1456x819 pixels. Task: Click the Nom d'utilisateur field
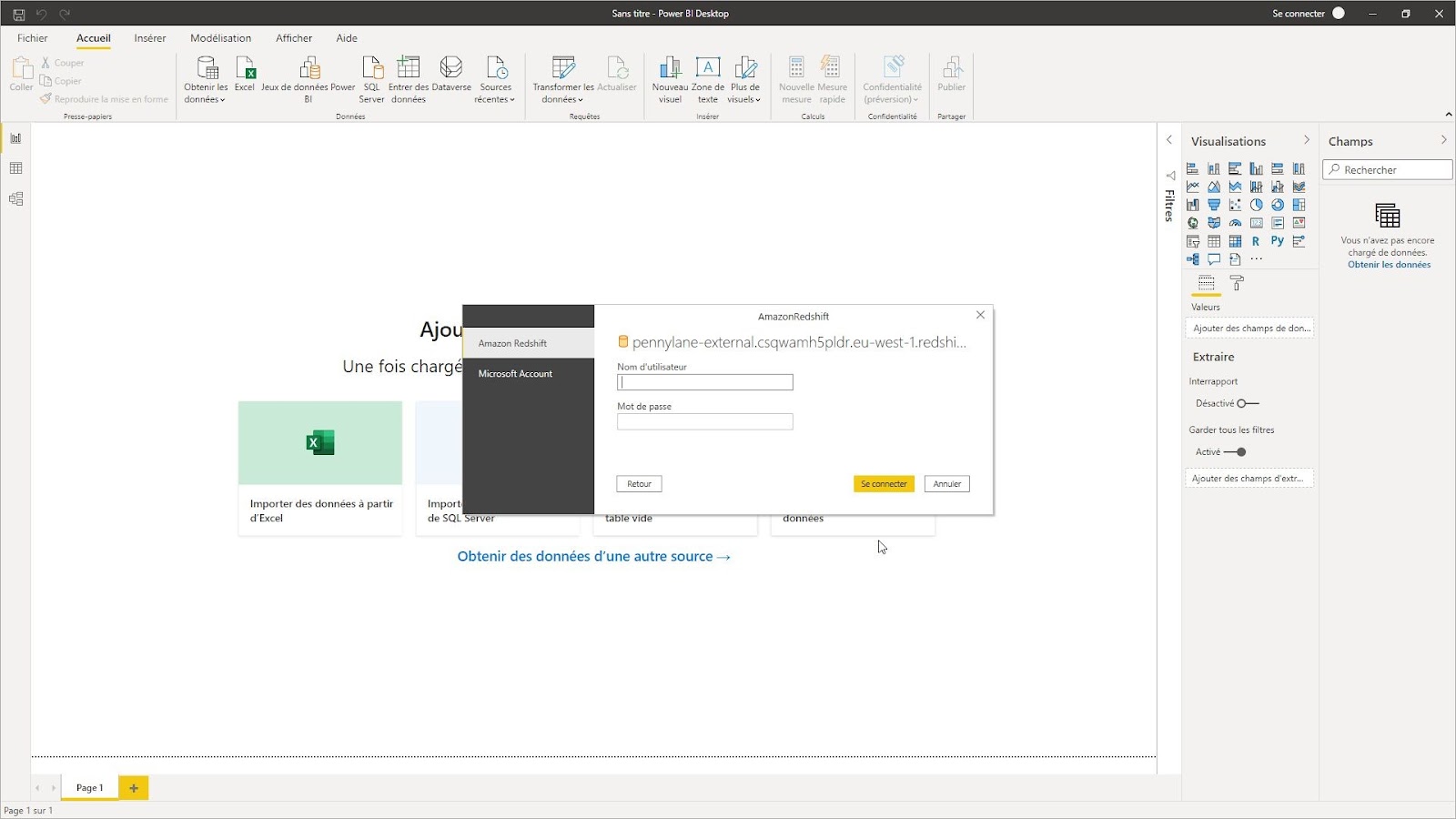tap(705, 382)
